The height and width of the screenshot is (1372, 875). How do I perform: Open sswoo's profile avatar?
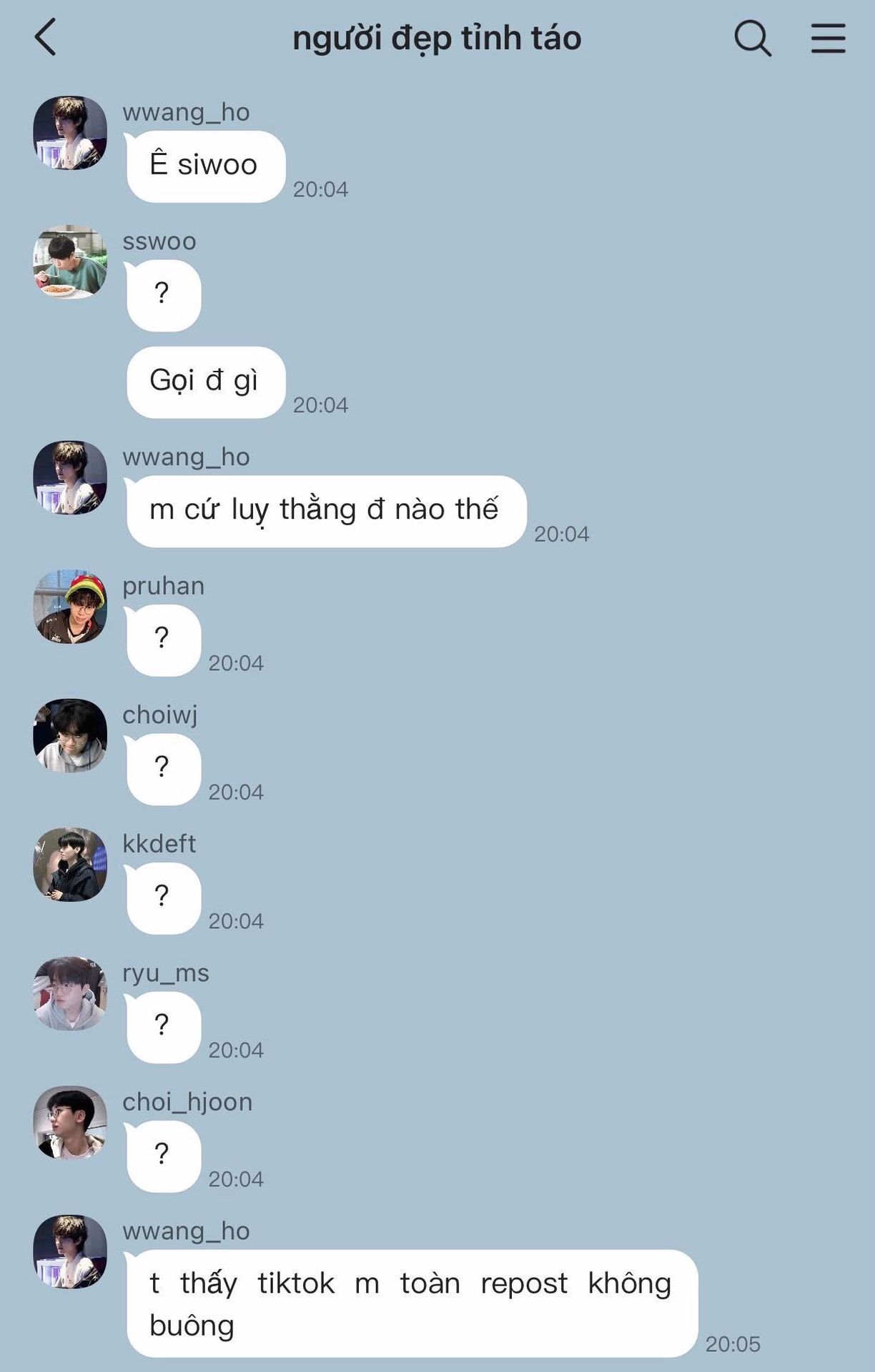pyautogui.click(x=70, y=262)
